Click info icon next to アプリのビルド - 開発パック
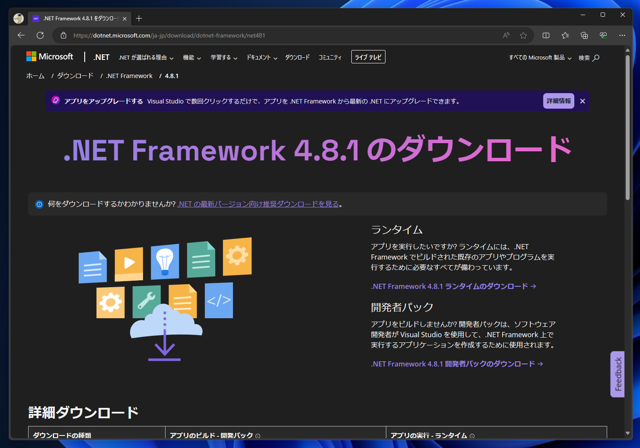The image size is (640, 448). (258, 436)
